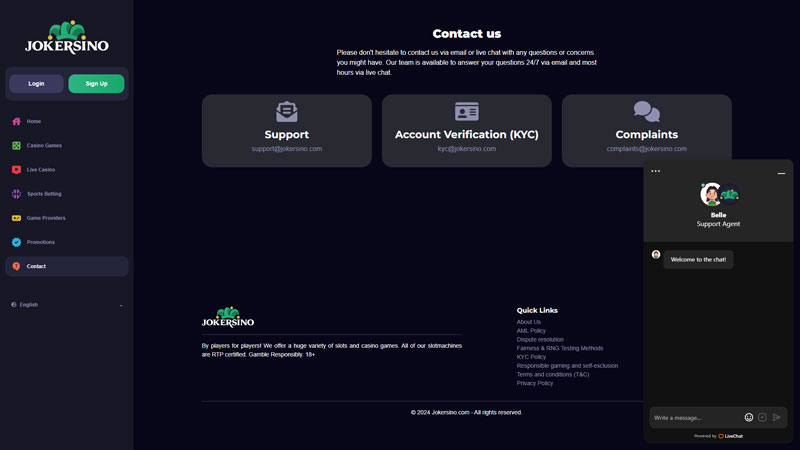This screenshot has width=800, height=450.
Task: Click the Account Verification ID card icon
Action: click(467, 111)
